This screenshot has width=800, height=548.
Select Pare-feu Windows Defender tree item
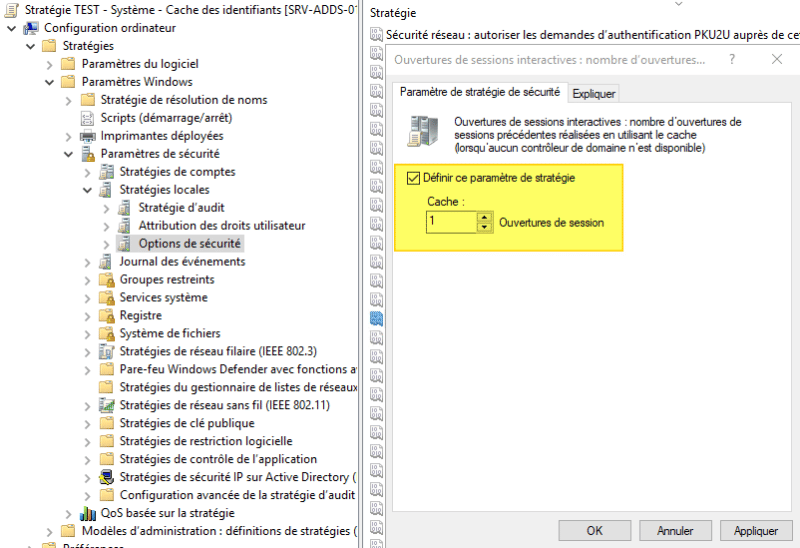tap(238, 369)
